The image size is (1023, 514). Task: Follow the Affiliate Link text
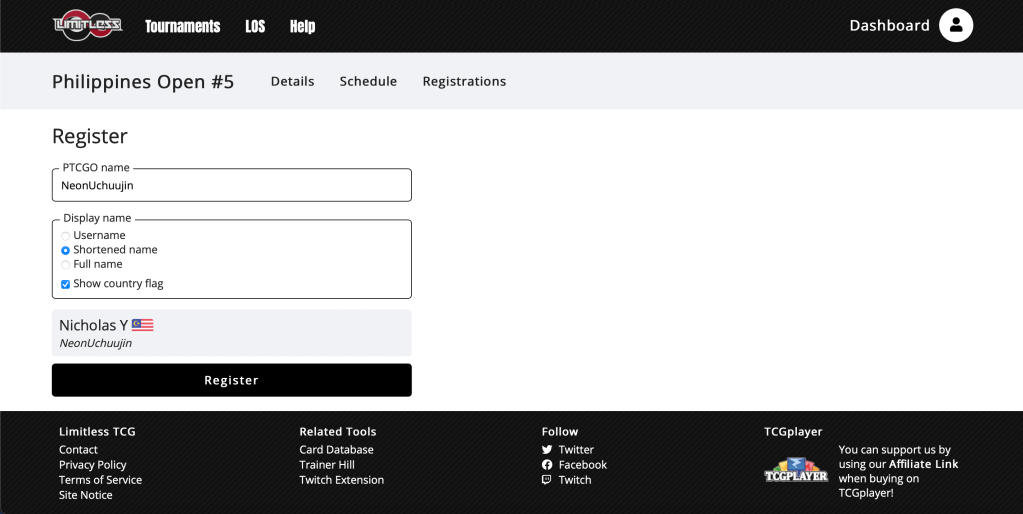(x=923, y=464)
